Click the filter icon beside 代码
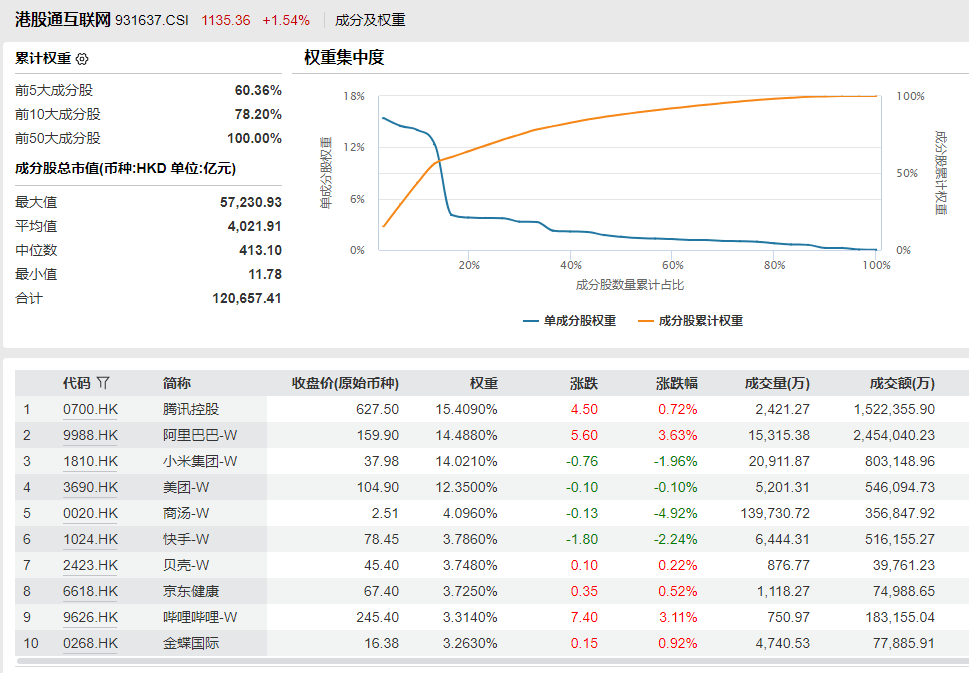969x673 pixels. pyautogui.click(x=103, y=383)
